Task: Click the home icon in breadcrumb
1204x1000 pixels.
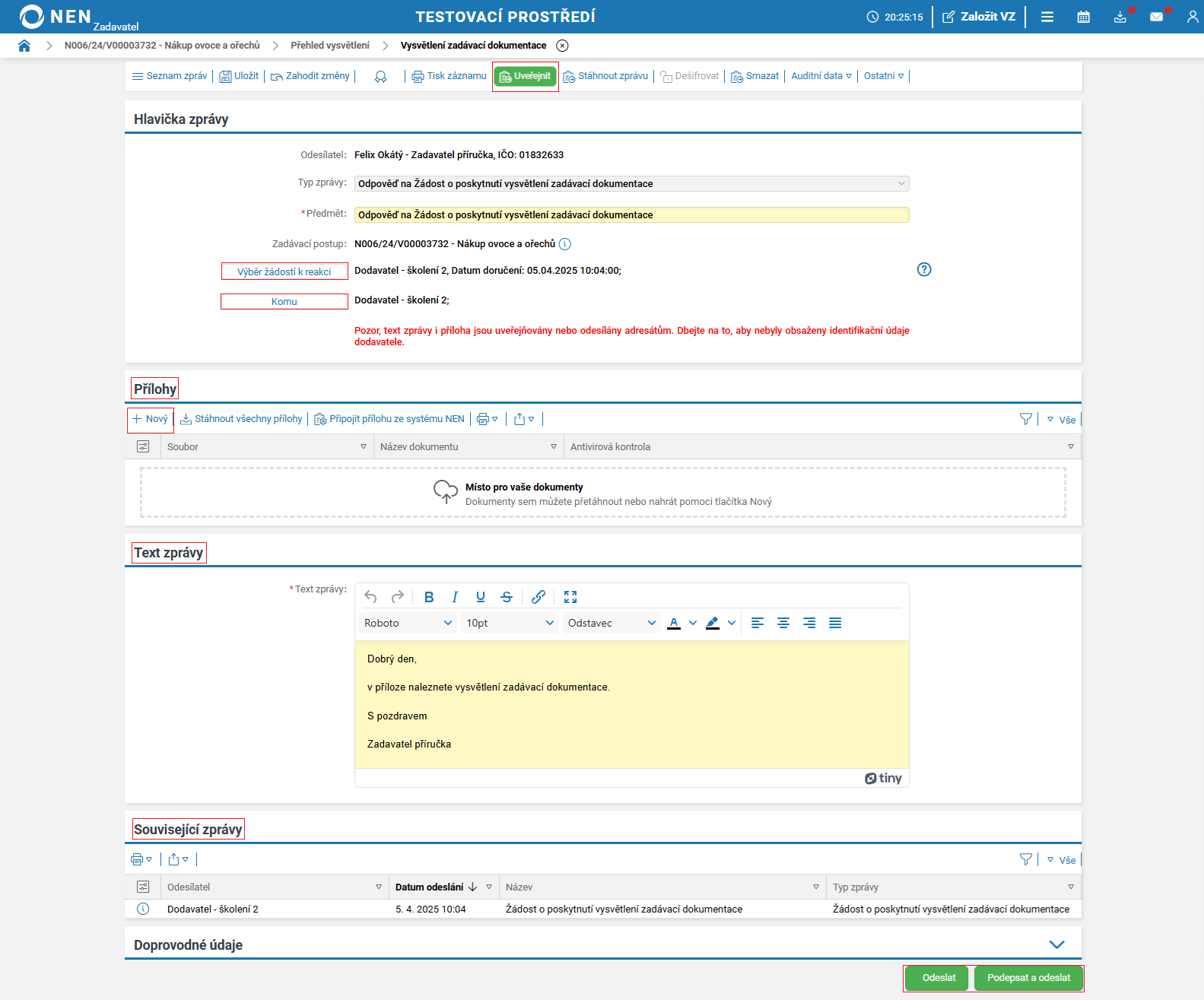Action: click(24, 46)
